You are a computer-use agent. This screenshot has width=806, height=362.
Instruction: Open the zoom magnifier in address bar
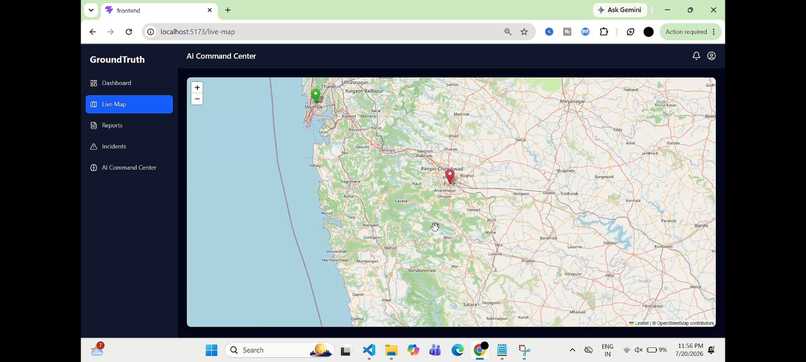507,32
